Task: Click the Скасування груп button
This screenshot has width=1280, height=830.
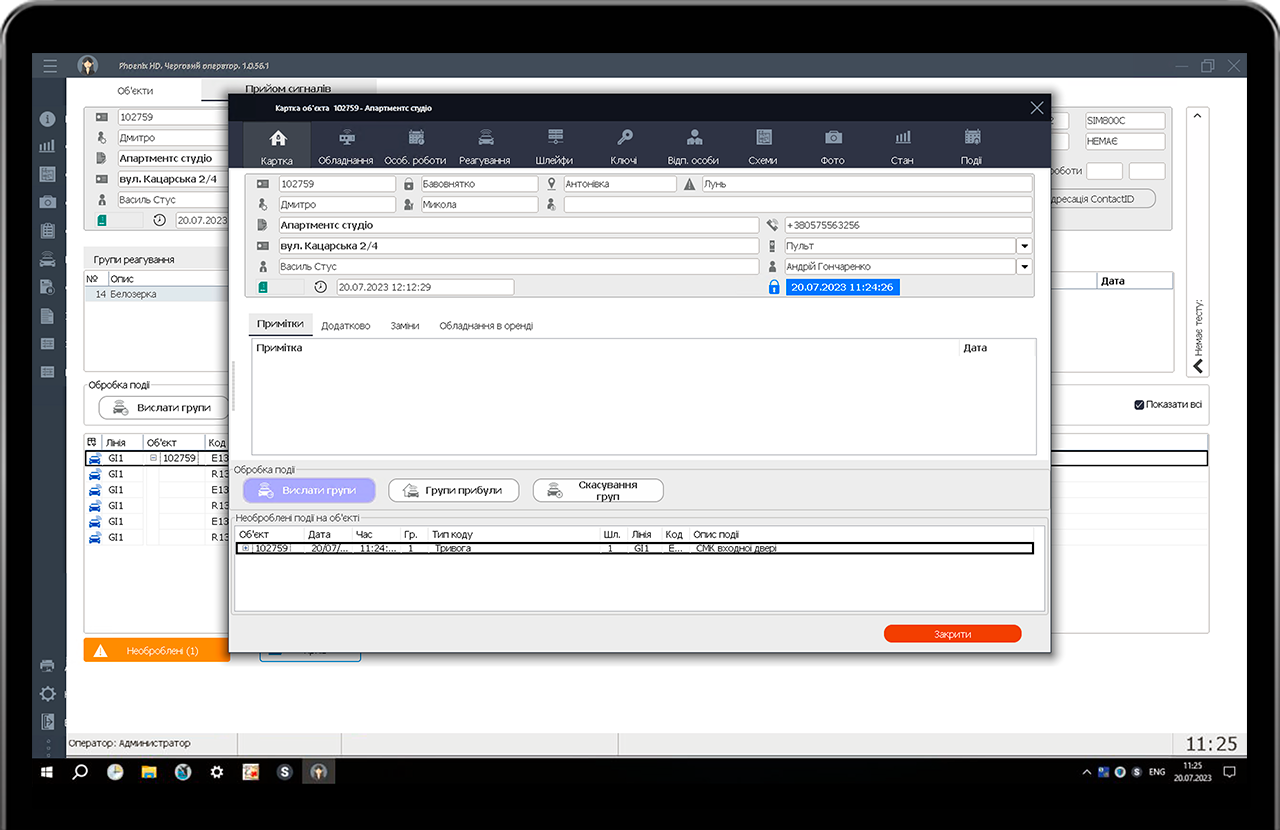Action: pyautogui.click(x=598, y=490)
